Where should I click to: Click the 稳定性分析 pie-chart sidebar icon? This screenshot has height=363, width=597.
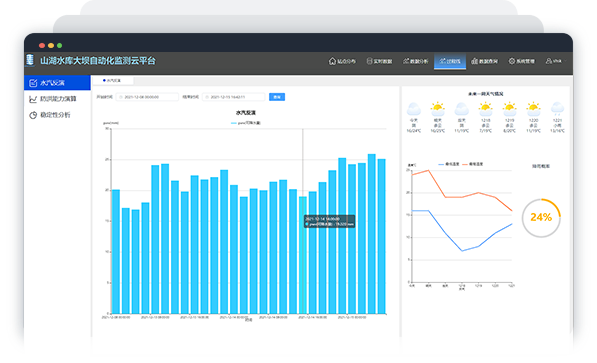coord(33,115)
